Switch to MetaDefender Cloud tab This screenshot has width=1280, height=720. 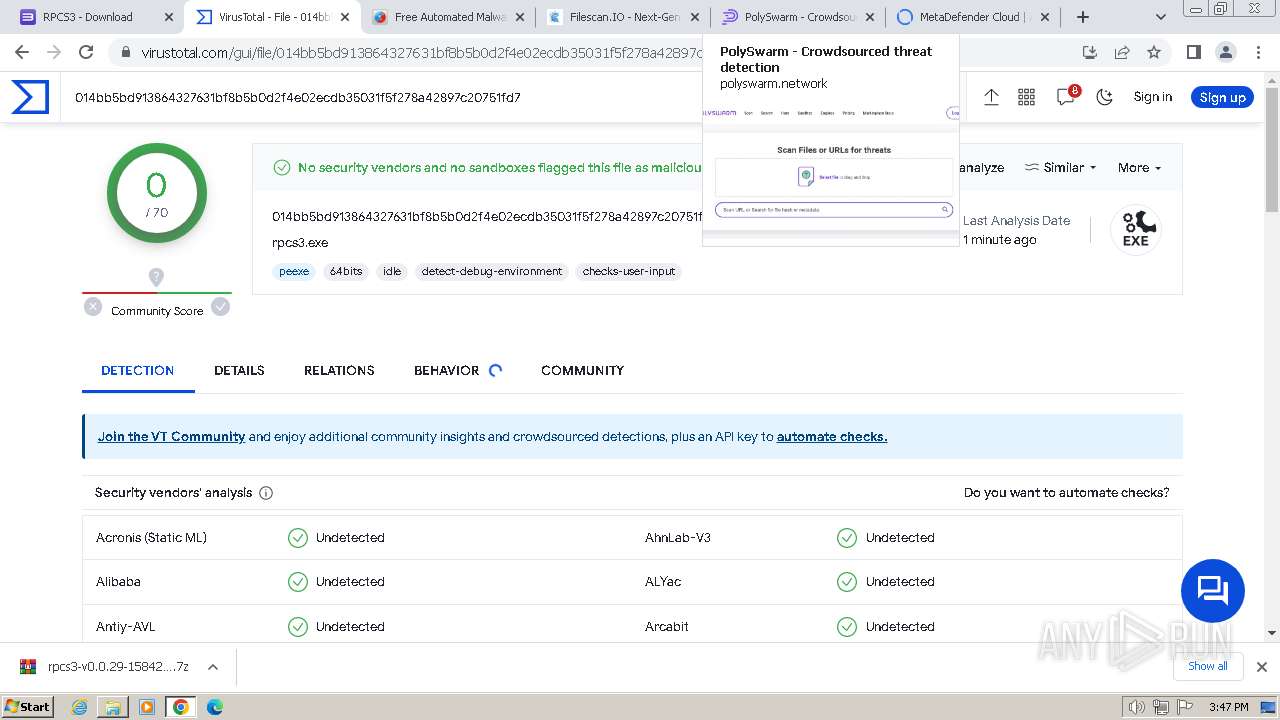(974, 17)
